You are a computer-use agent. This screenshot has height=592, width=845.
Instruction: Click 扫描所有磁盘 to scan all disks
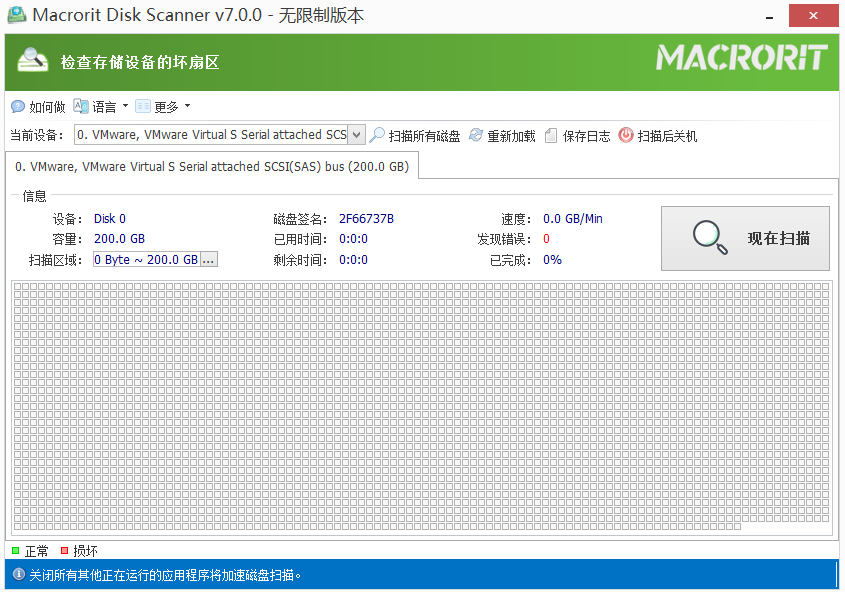[424, 136]
